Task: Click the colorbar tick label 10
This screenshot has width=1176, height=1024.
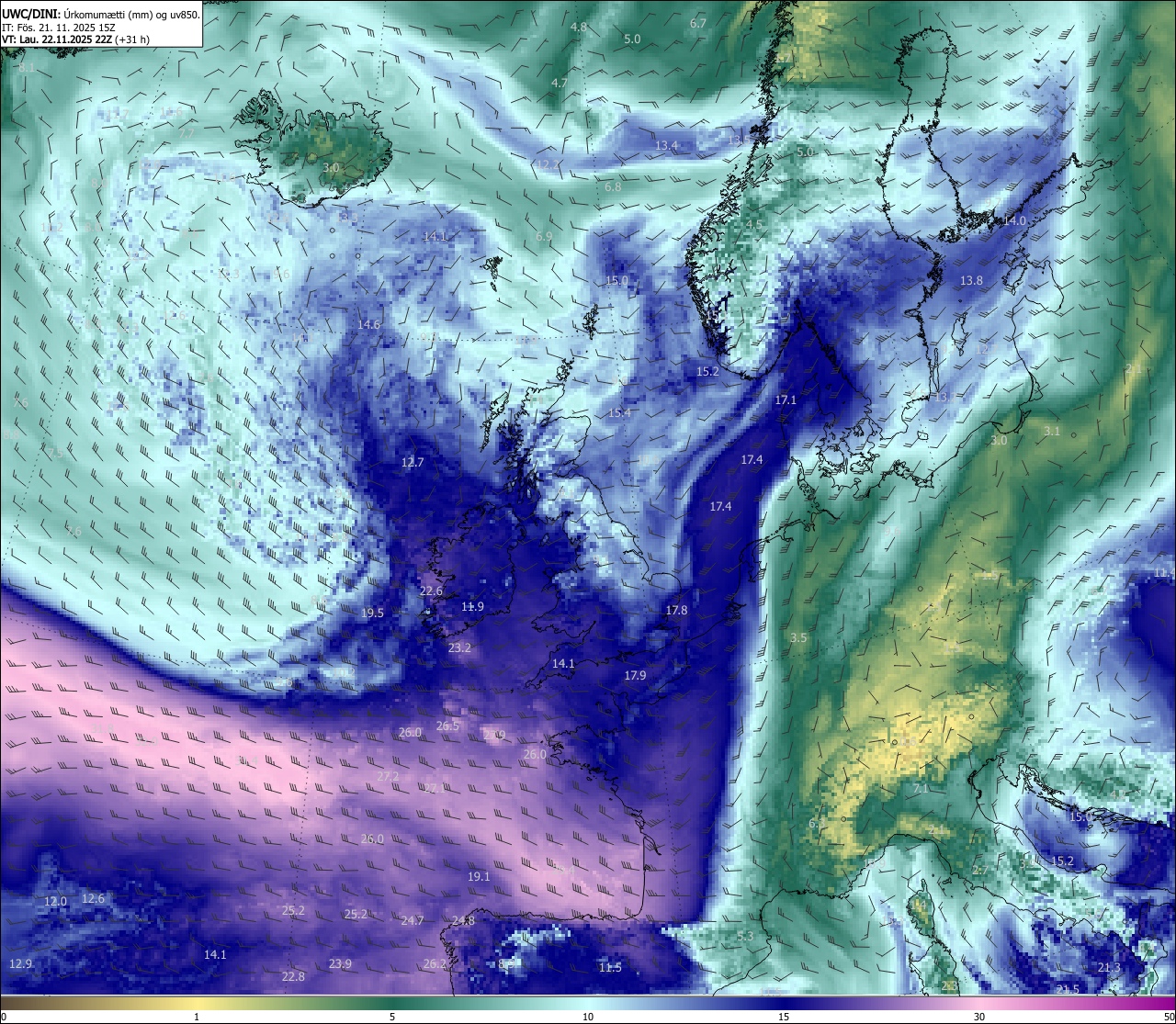Action: click(587, 1017)
